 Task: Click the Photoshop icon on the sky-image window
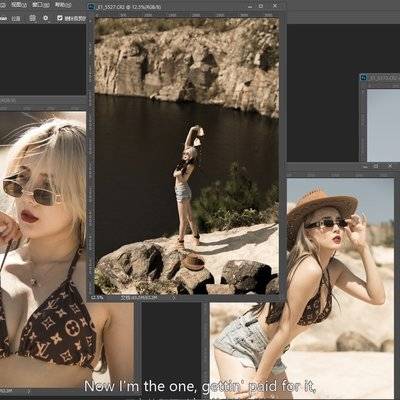click(x=364, y=78)
